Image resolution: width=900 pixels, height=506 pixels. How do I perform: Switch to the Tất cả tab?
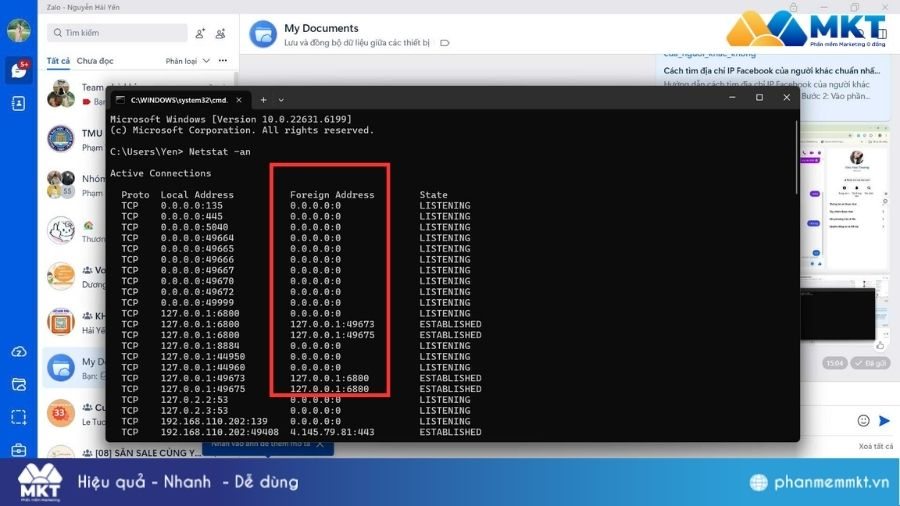(58, 61)
